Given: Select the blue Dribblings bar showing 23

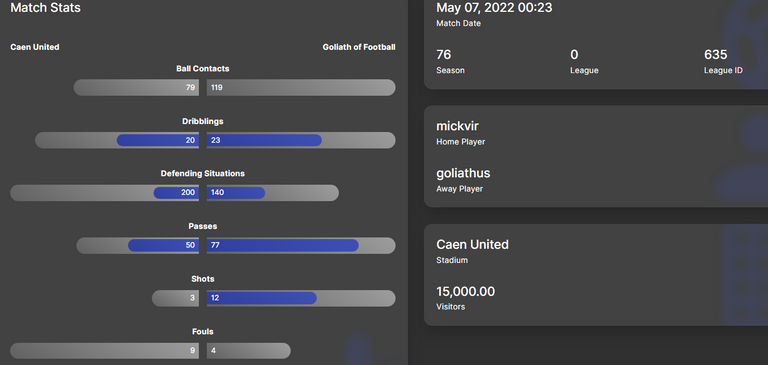Looking at the screenshot, I should click(264, 141).
